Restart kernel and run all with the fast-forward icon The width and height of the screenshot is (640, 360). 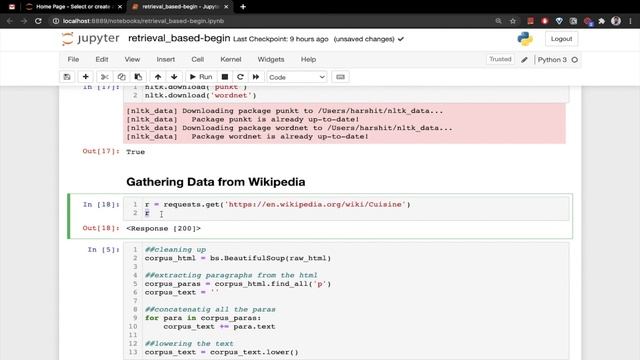tap(256, 77)
